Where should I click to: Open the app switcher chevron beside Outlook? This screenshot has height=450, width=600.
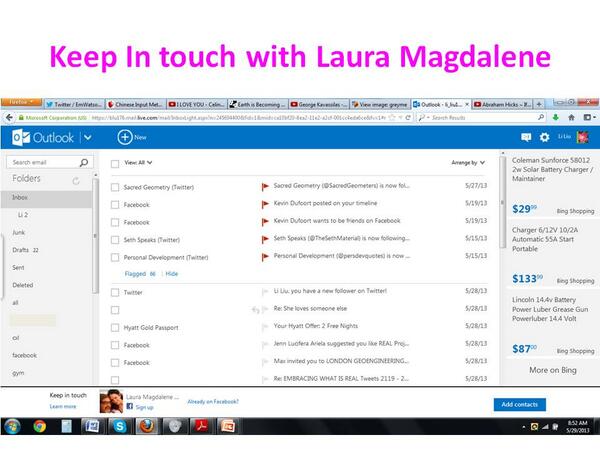point(88,137)
